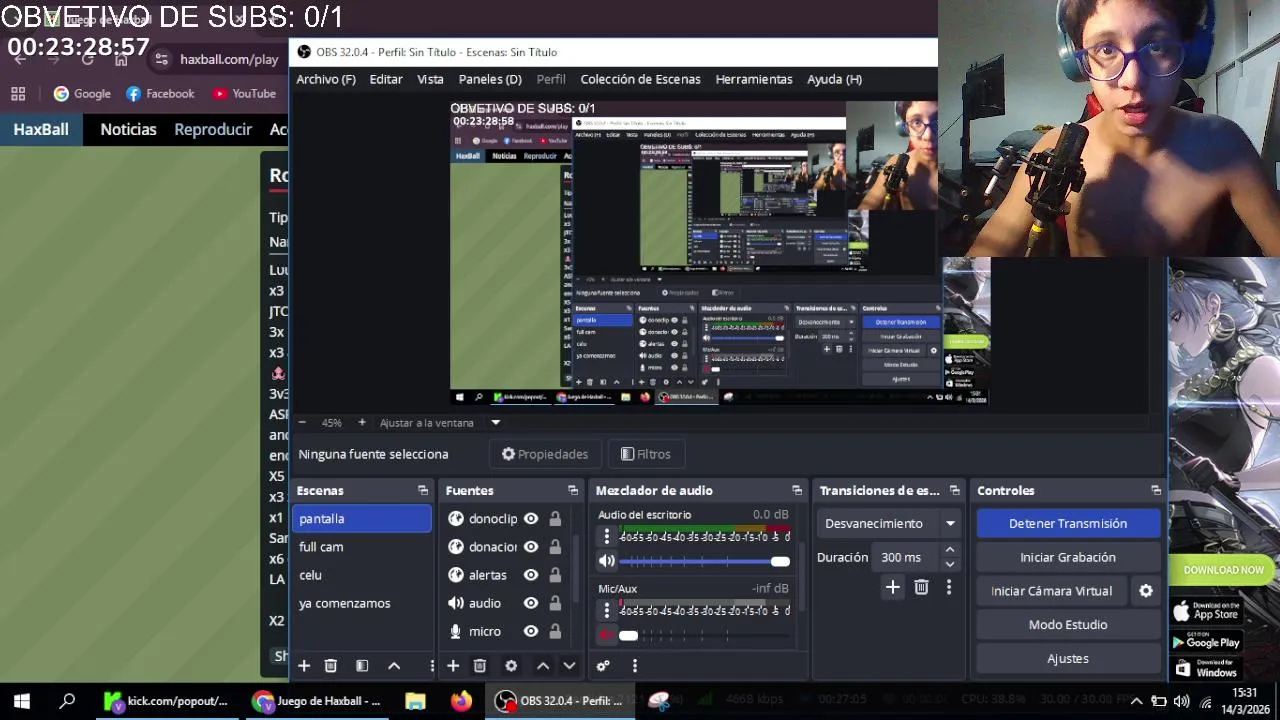Pop out the Transiciones dock panel icon
The height and width of the screenshot is (720, 1280).
[x=955, y=491]
